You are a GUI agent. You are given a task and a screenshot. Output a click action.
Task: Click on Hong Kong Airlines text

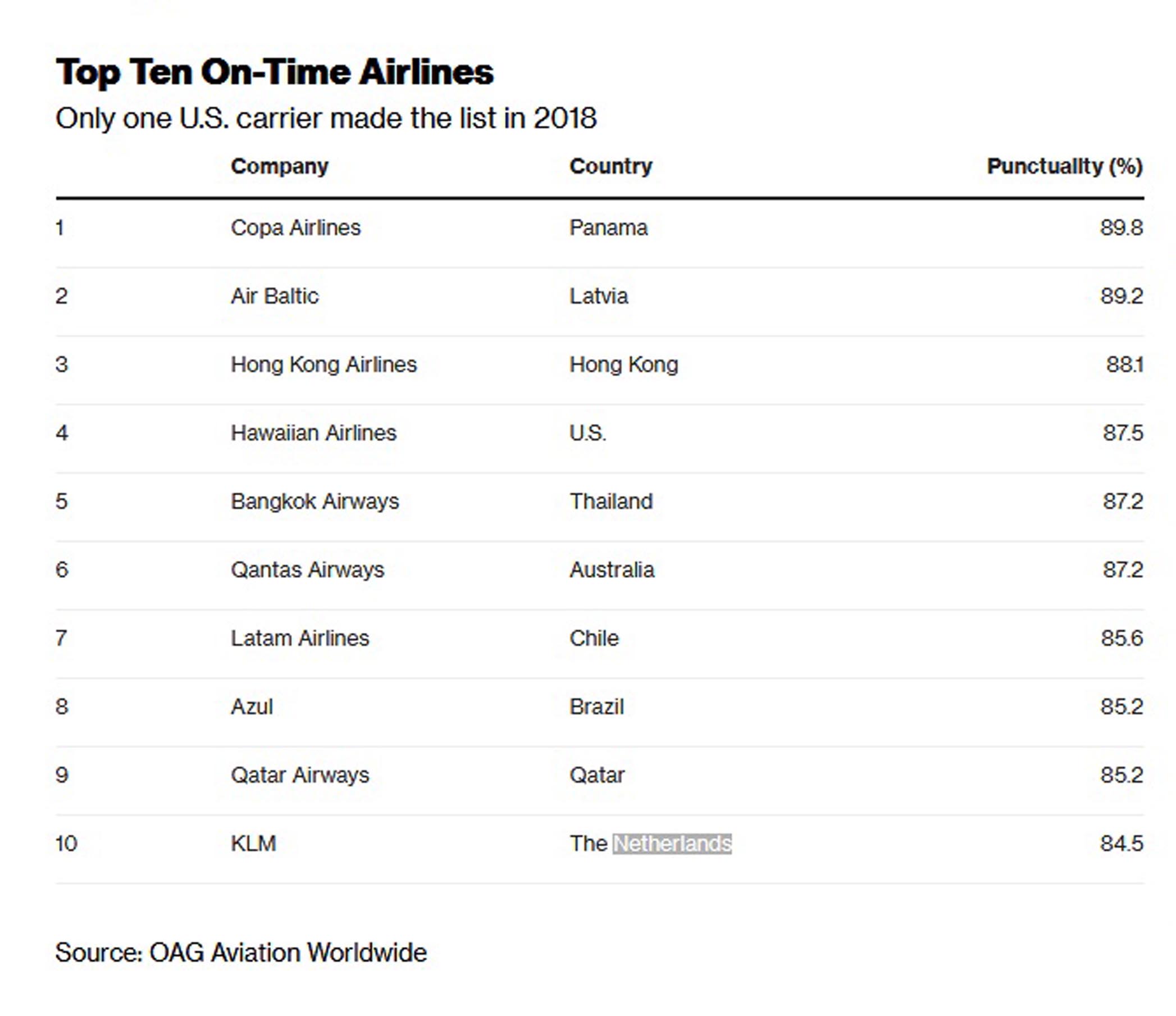[x=323, y=365]
